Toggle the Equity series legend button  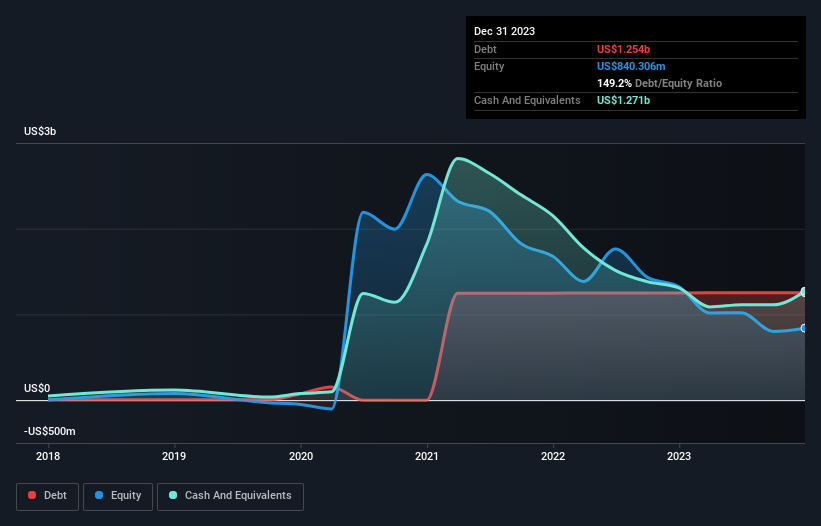tap(118, 496)
